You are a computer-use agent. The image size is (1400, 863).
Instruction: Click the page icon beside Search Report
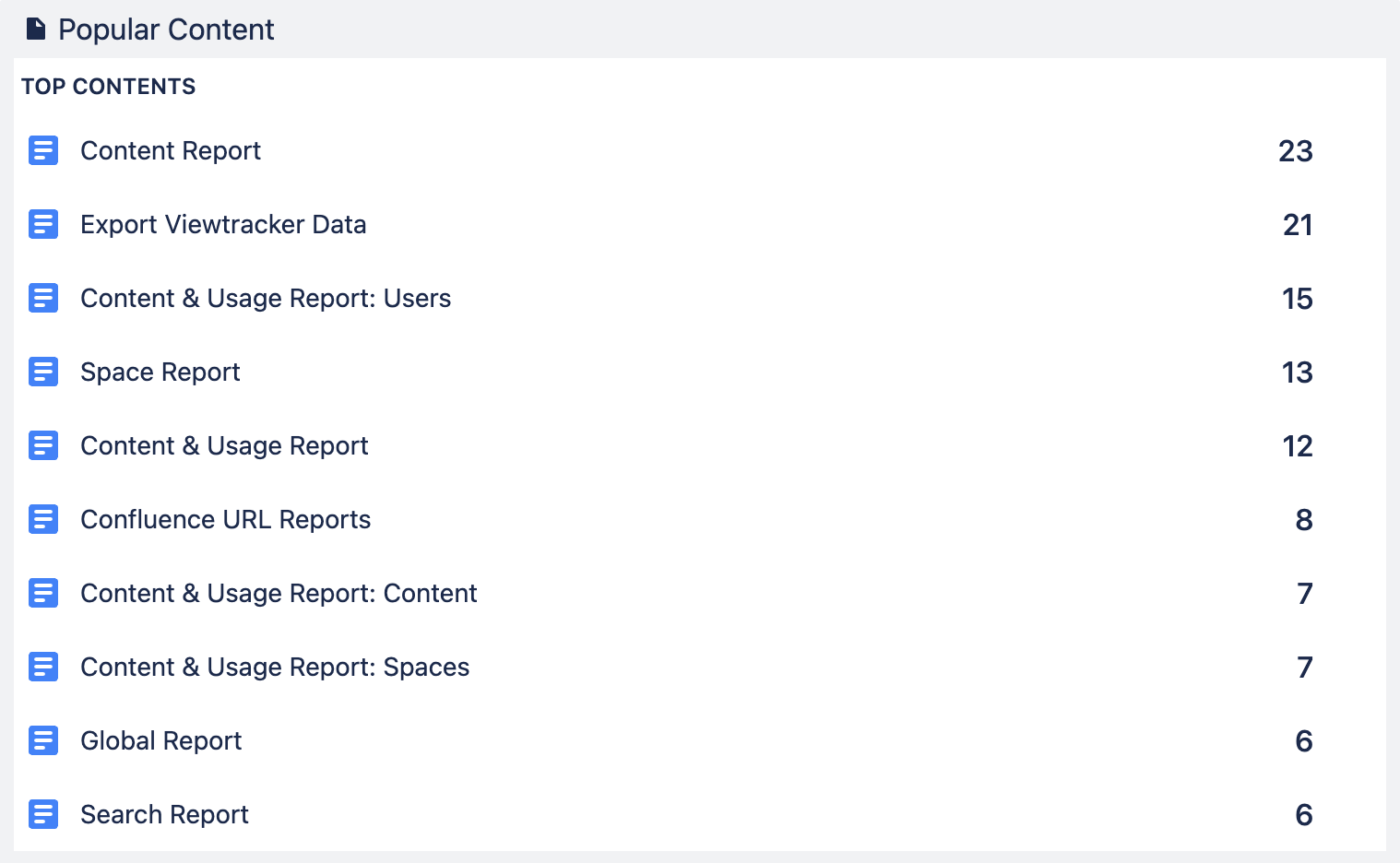[x=43, y=814]
